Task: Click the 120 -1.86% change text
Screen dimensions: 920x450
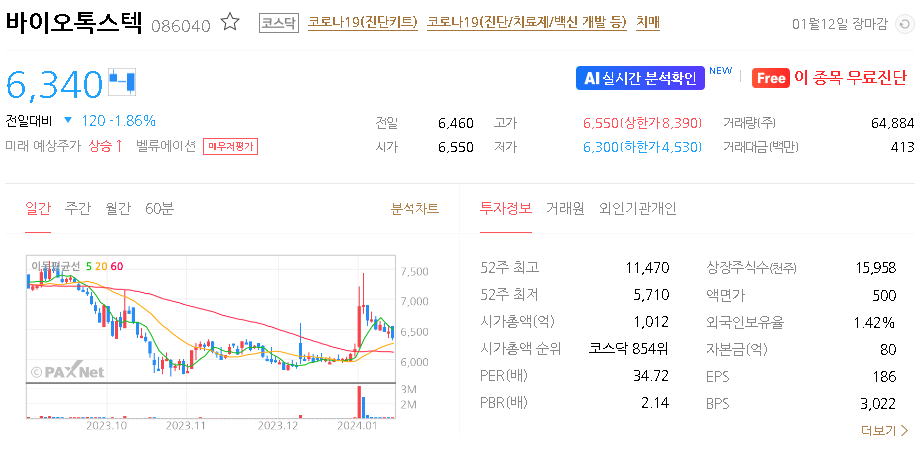Action: point(119,121)
